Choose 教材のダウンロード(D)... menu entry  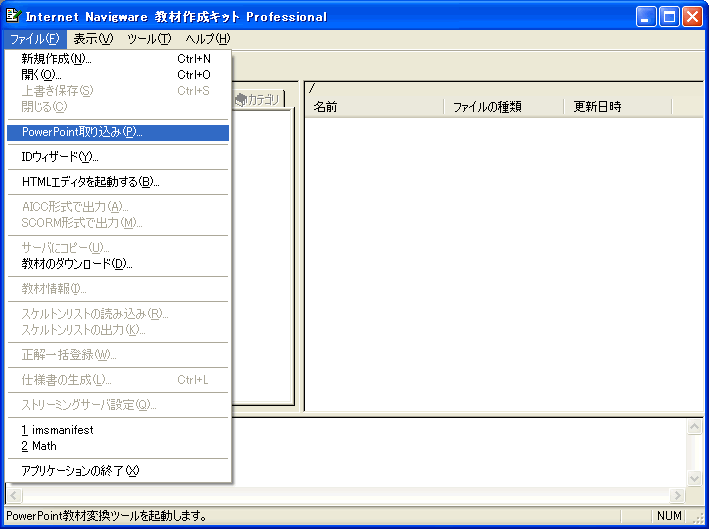(118, 264)
